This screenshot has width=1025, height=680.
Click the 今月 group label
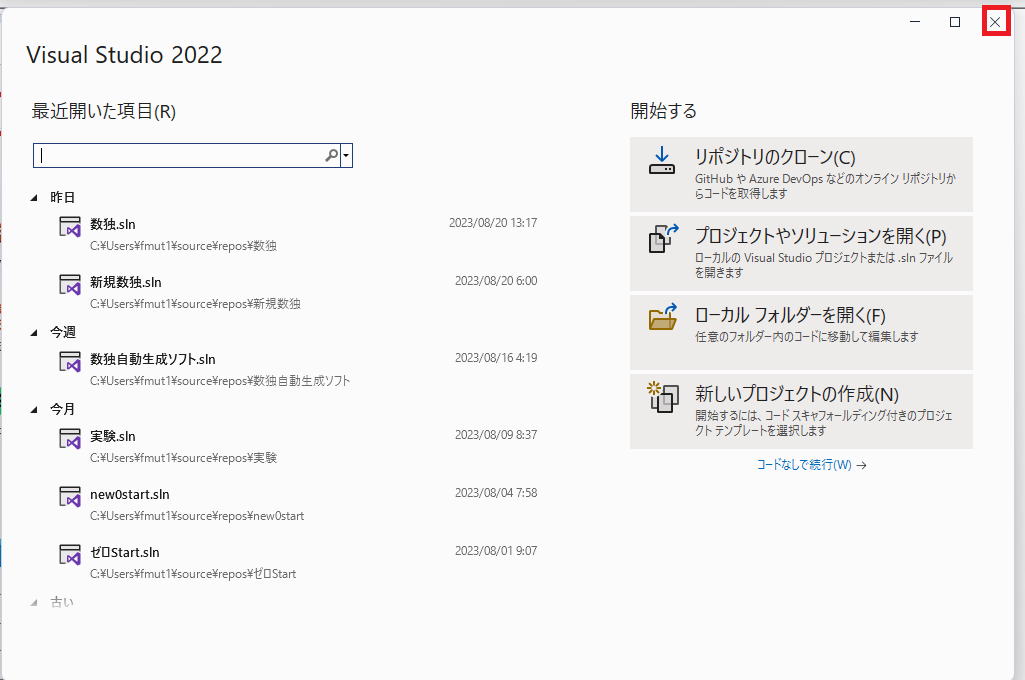(x=63, y=410)
